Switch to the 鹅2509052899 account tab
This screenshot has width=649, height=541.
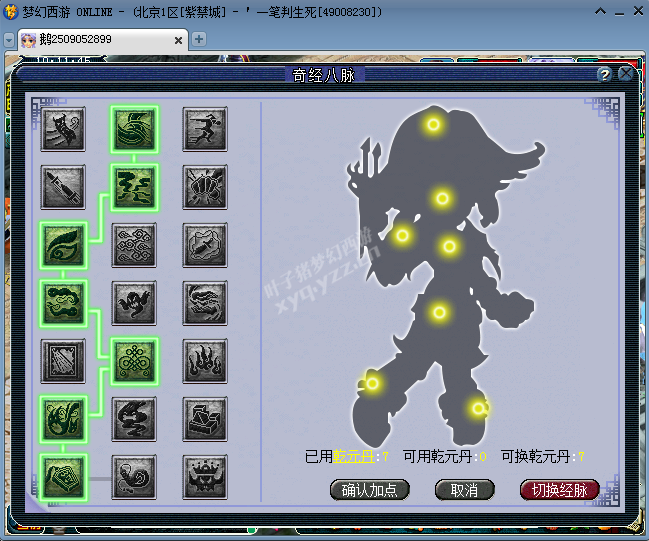point(103,39)
